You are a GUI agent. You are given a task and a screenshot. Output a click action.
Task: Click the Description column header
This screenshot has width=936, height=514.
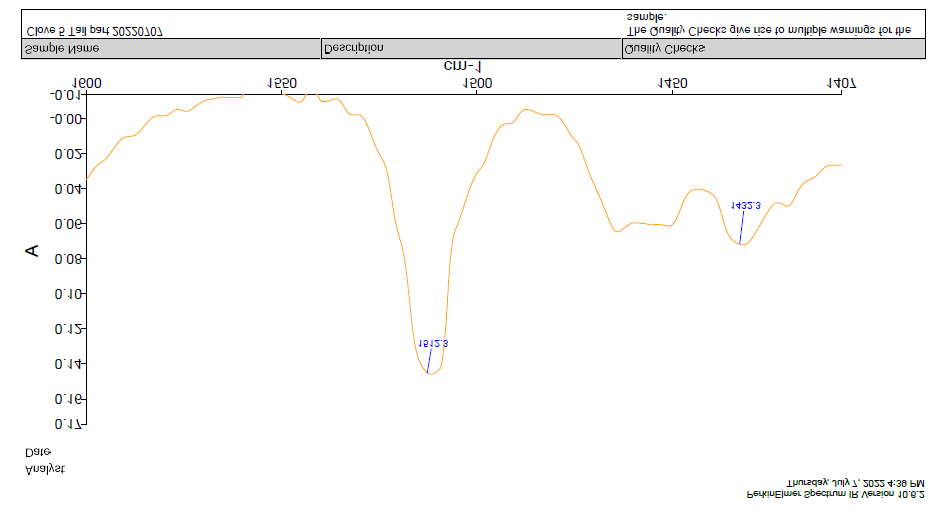point(472,48)
